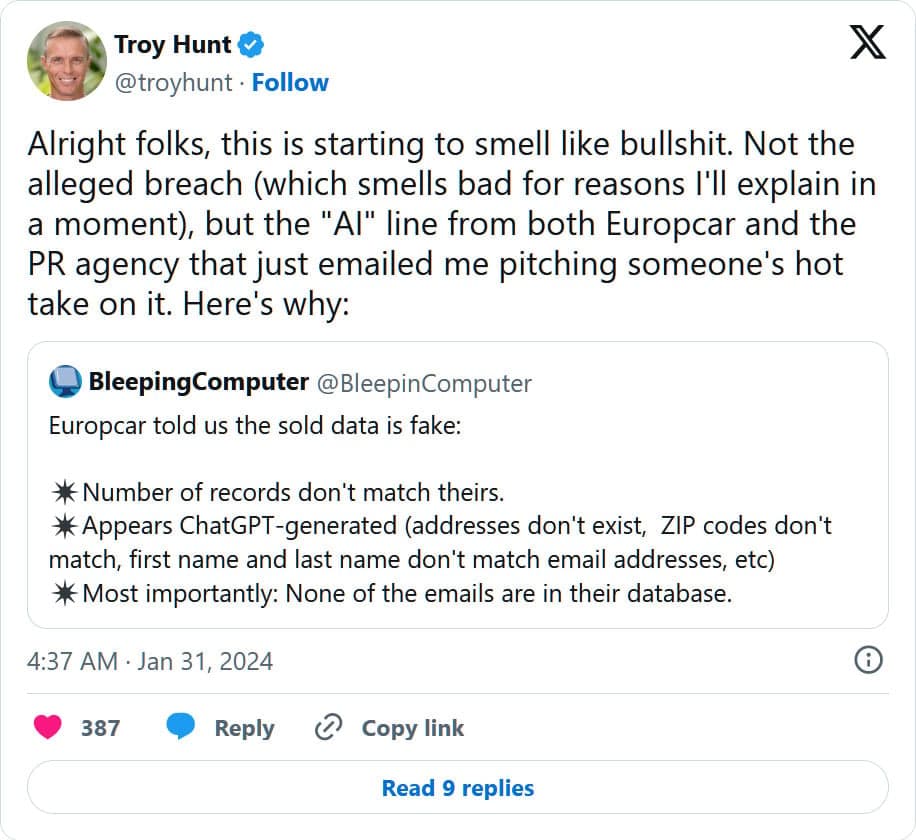Open the 4:37 AM Jan 31 timestamp
The width and height of the screenshot is (916, 840).
(x=150, y=661)
